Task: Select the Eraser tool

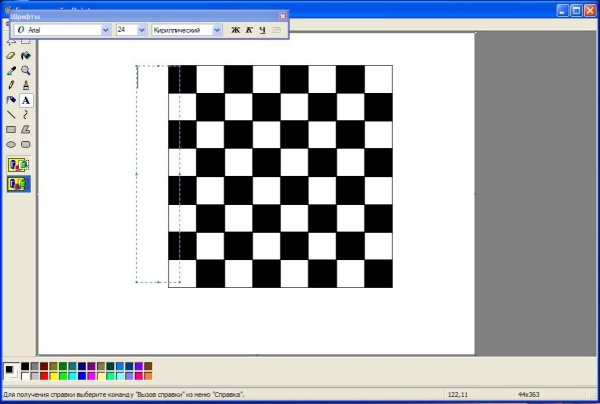Action: (11, 57)
